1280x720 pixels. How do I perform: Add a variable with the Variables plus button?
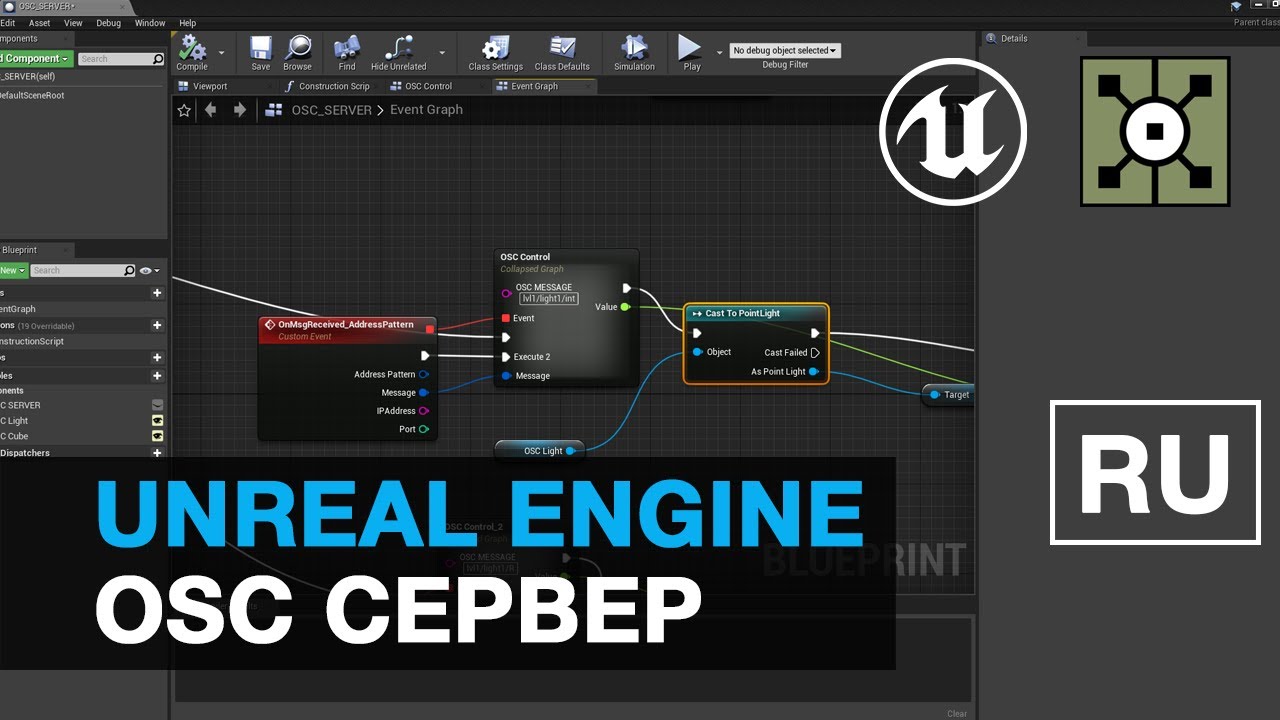(x=157, y=375)
